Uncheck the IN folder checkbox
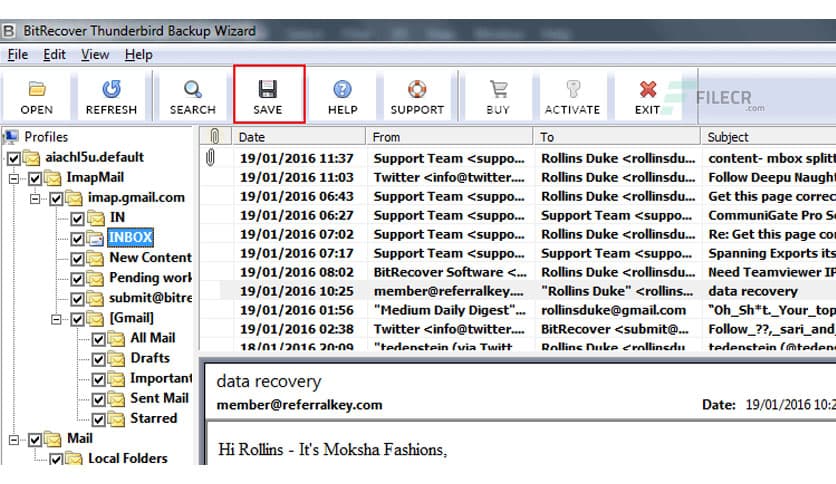The image size is (836, 484). 77,219
